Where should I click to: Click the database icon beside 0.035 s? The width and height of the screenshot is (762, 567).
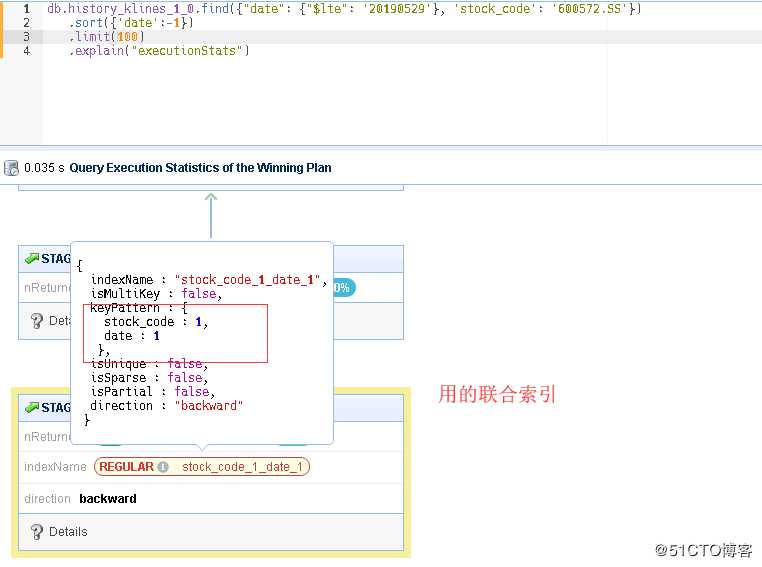click(11, 168)
